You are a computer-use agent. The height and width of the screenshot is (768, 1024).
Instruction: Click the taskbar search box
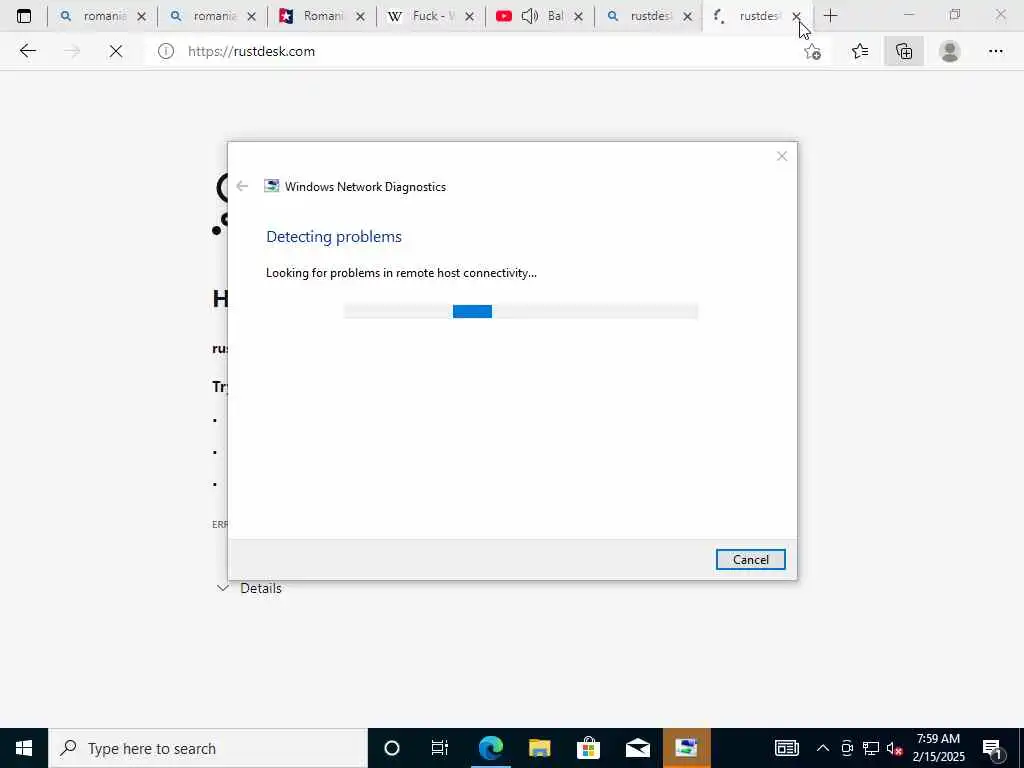208,748
